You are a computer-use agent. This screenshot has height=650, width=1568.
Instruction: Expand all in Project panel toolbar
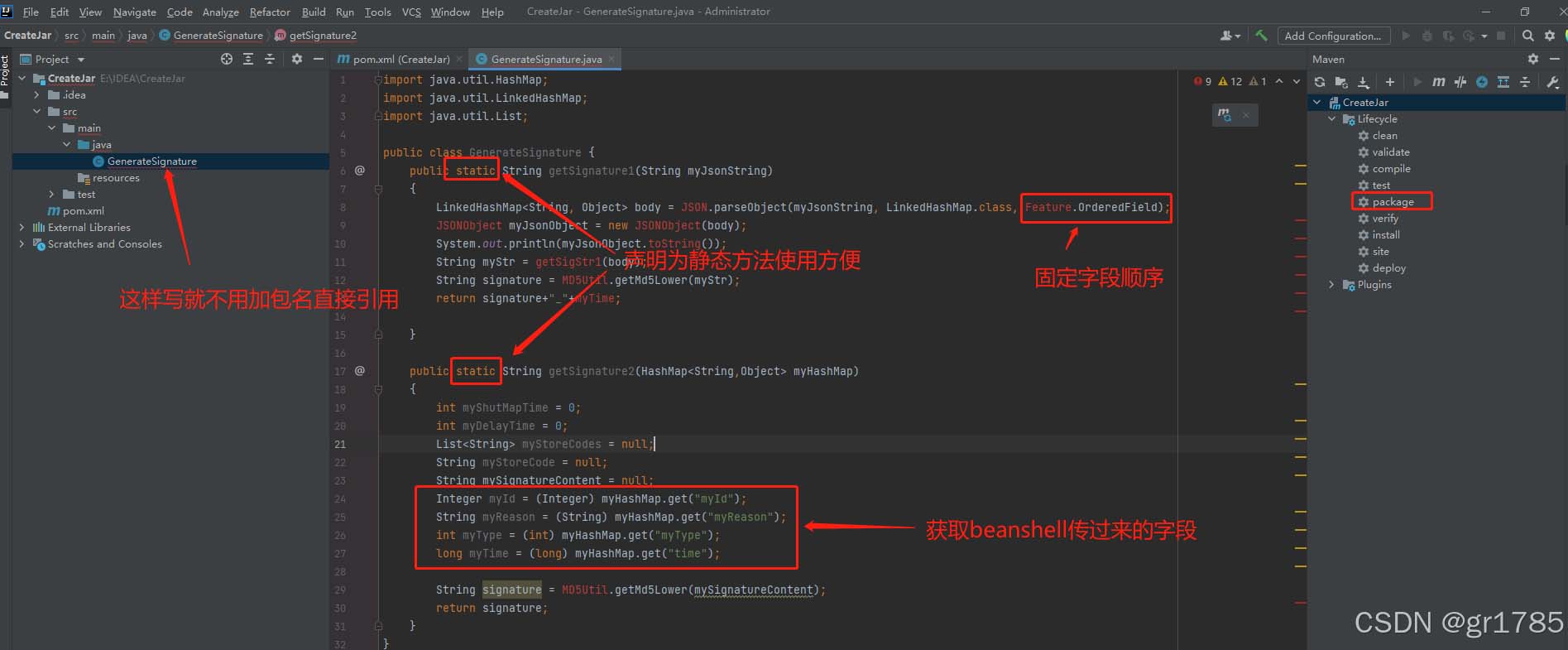pyautogui.click(x=248, y=59)
